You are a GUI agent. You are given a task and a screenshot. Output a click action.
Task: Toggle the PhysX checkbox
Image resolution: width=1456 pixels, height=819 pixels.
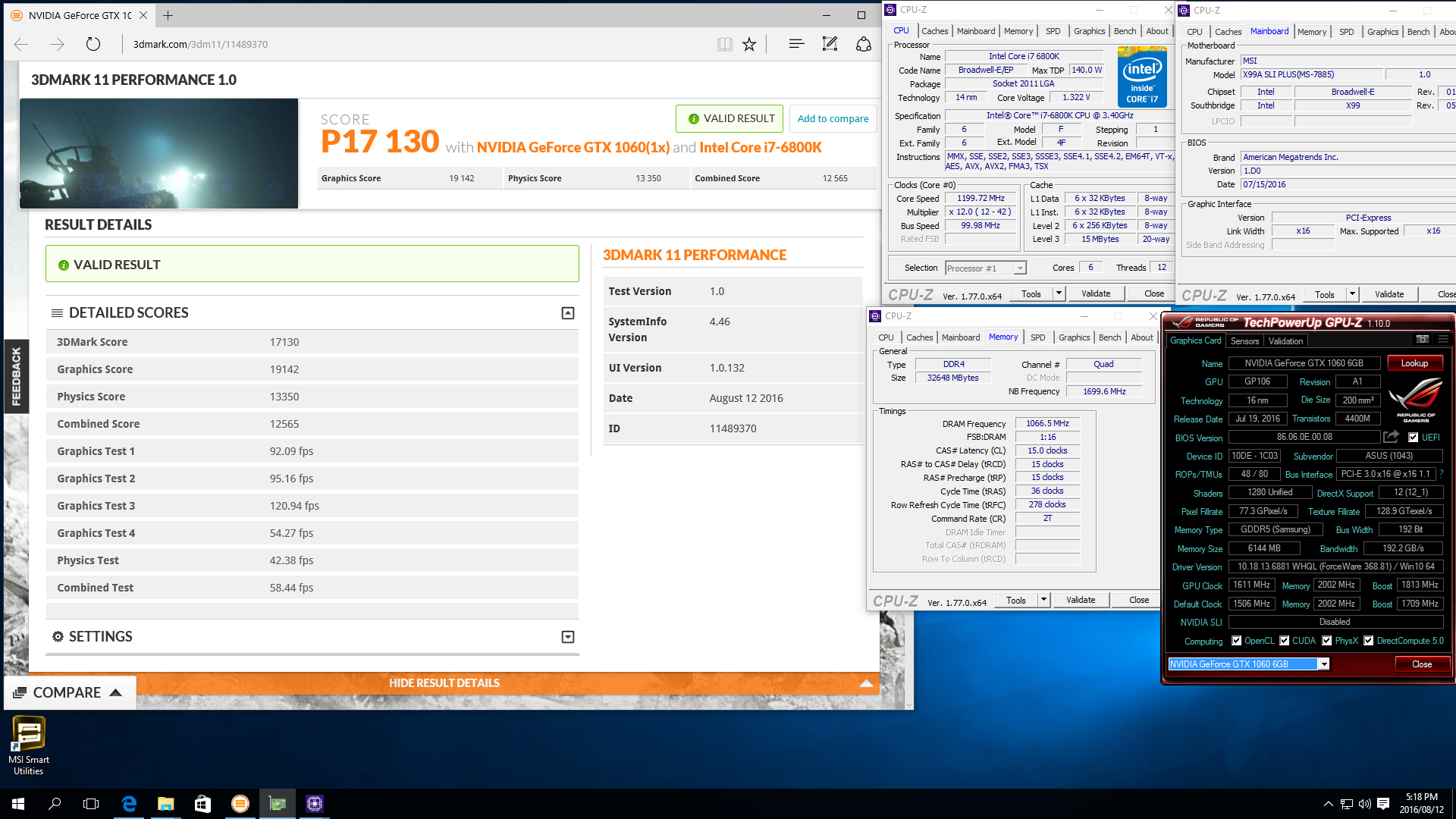click(1327, 641)
